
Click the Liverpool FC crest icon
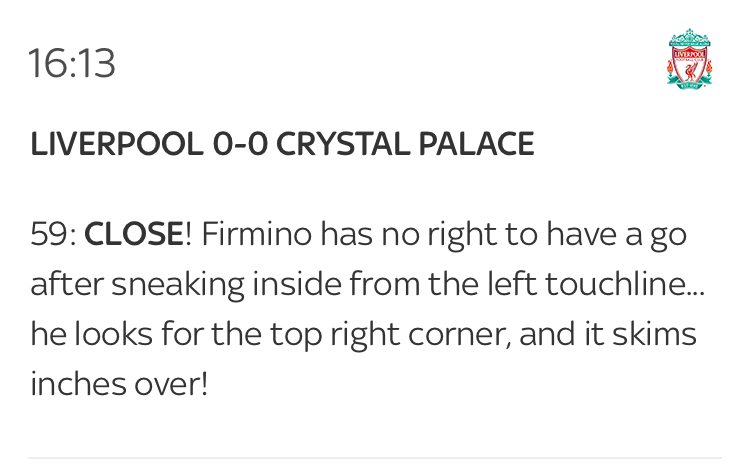[689, 58]
